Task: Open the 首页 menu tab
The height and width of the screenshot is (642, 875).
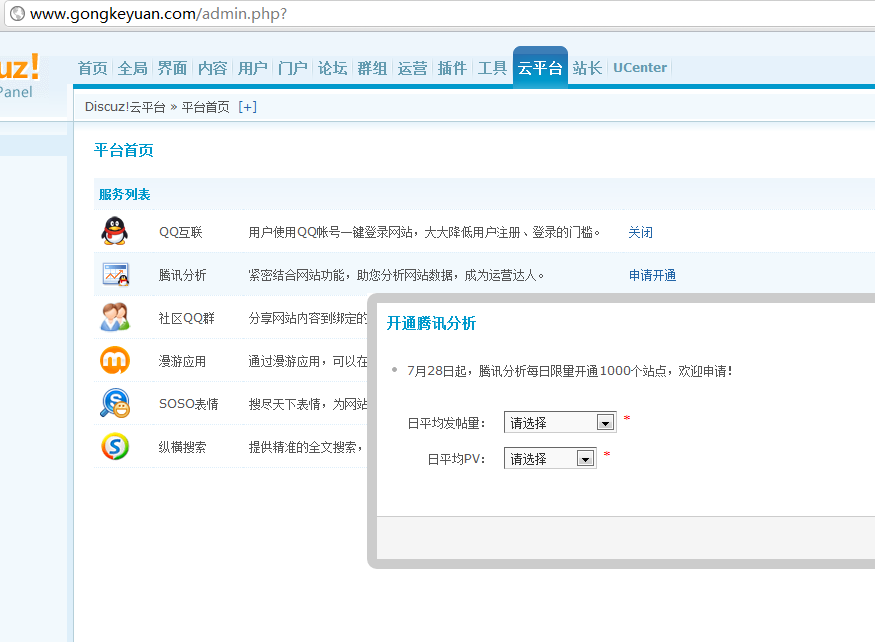Action: [93, 68]
